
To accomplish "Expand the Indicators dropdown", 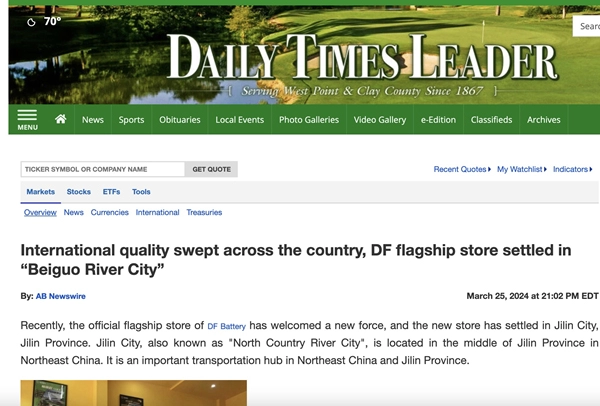I will [572, 170].
